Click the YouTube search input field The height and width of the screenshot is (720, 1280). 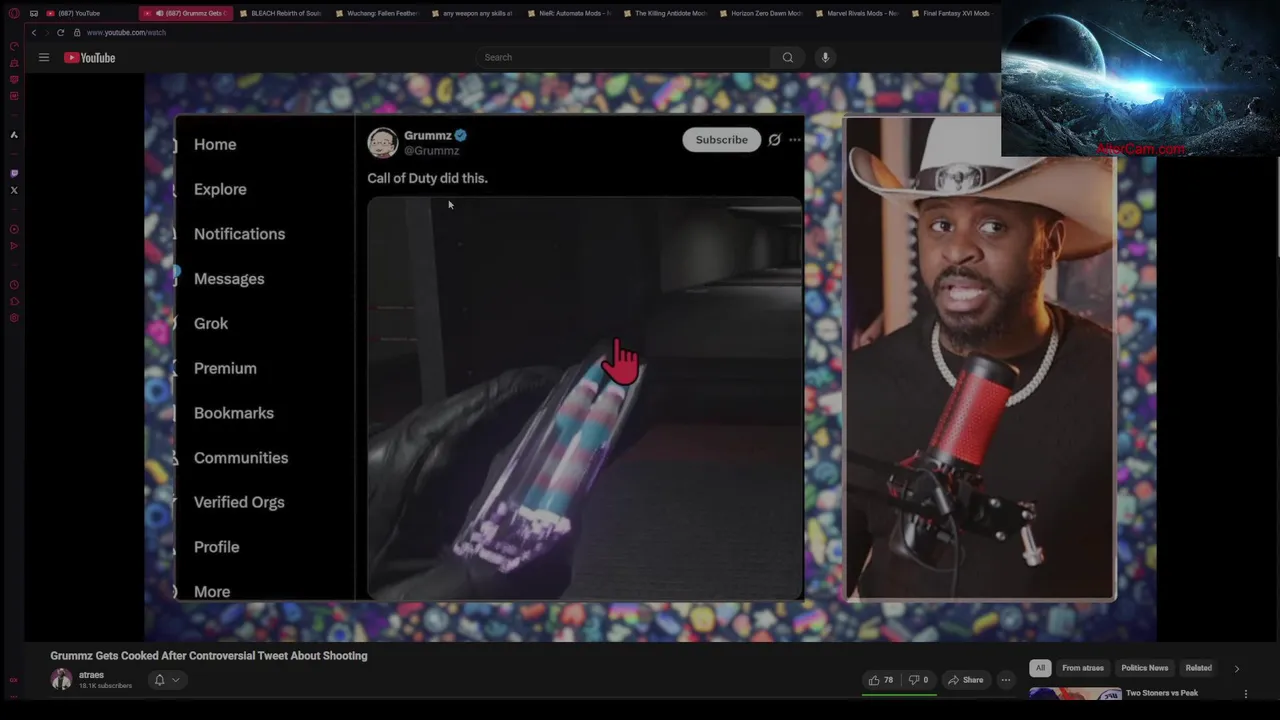click(624, 57)
